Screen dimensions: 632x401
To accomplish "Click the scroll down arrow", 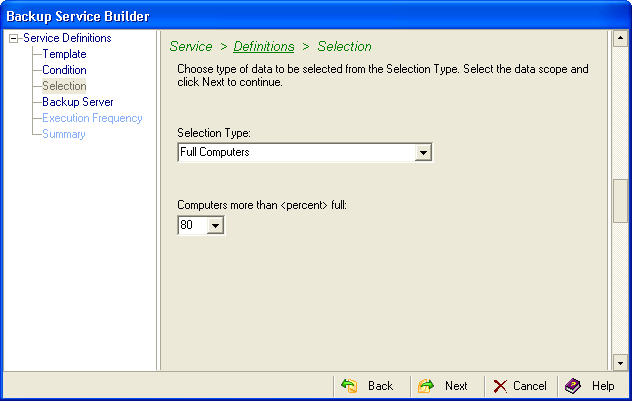I will pyautogui.click(x=620, y=363).
